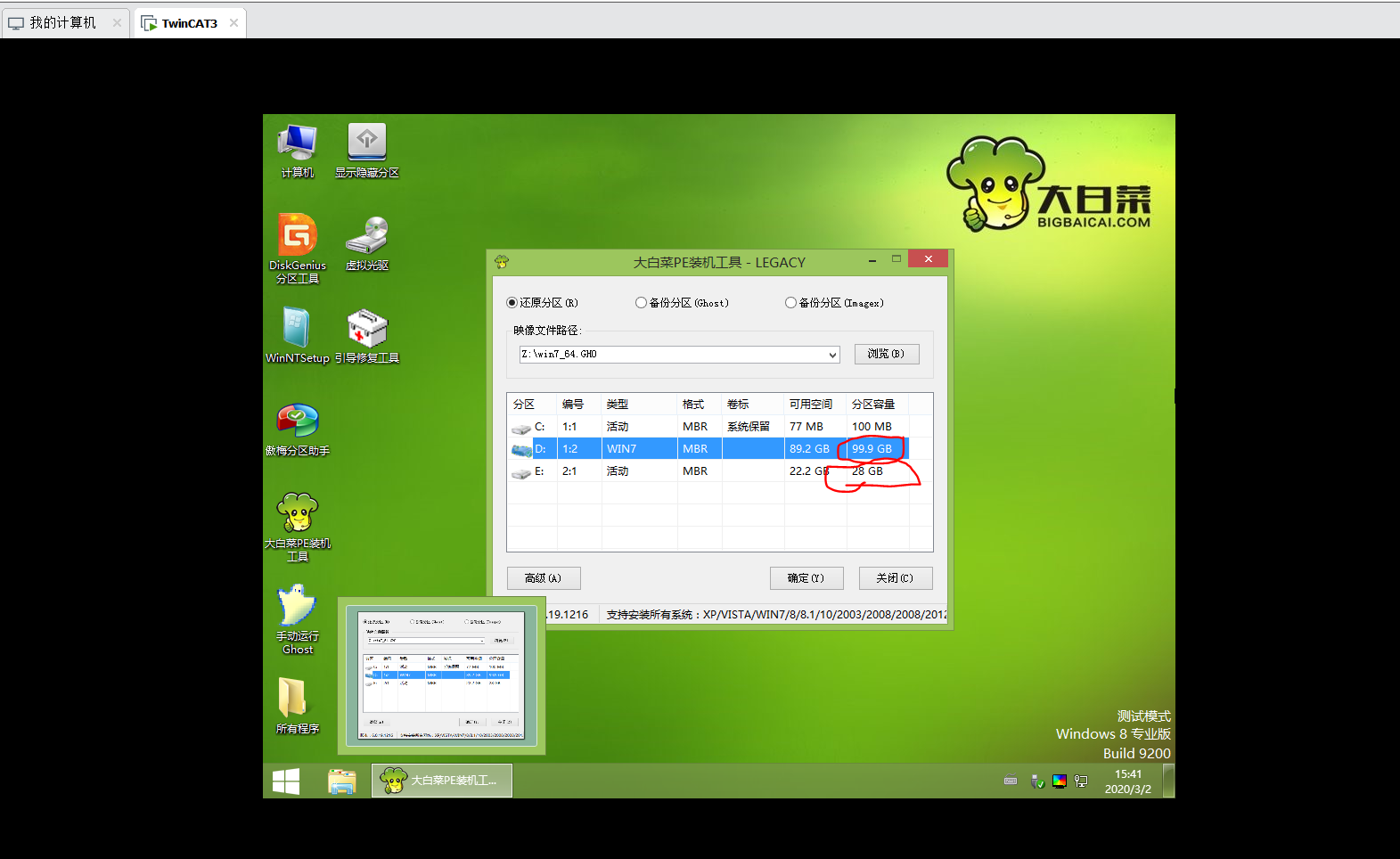Screen dimensions: 1400x859
Task: Click the display settings tray icon
Action: click(1060, 781)
